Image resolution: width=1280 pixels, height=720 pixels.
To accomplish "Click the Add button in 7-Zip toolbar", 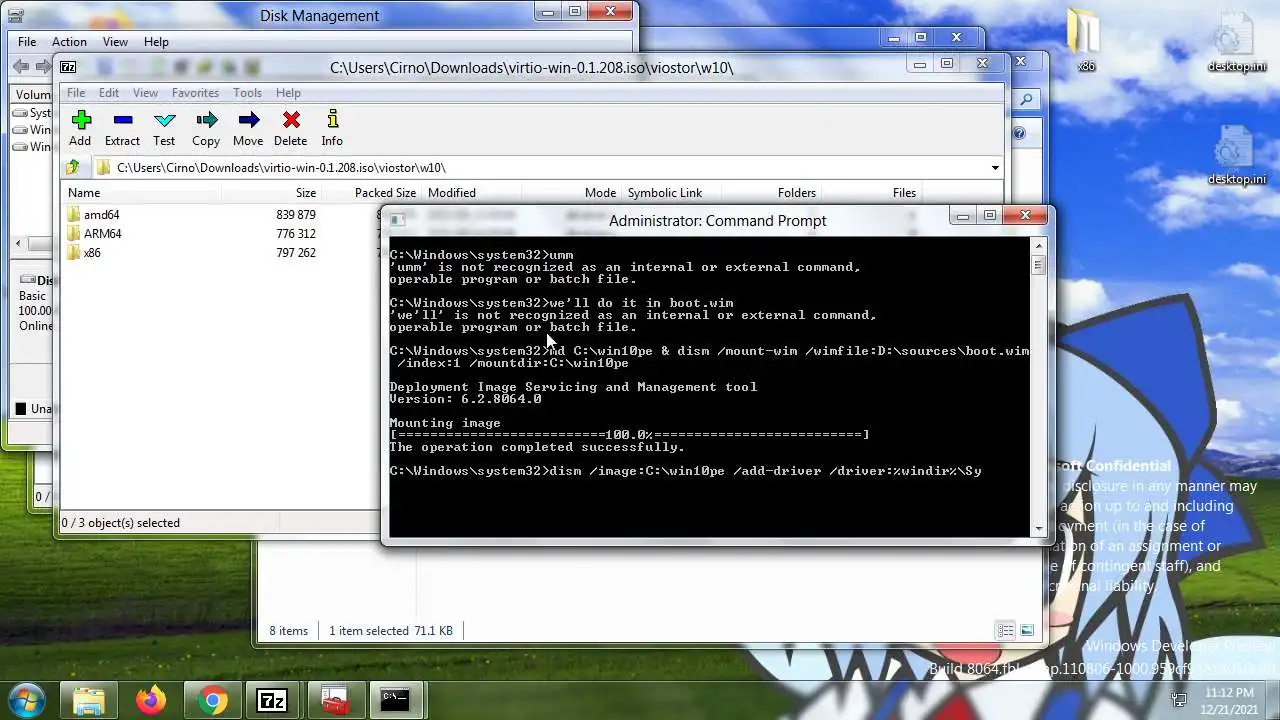I will 81,128.
